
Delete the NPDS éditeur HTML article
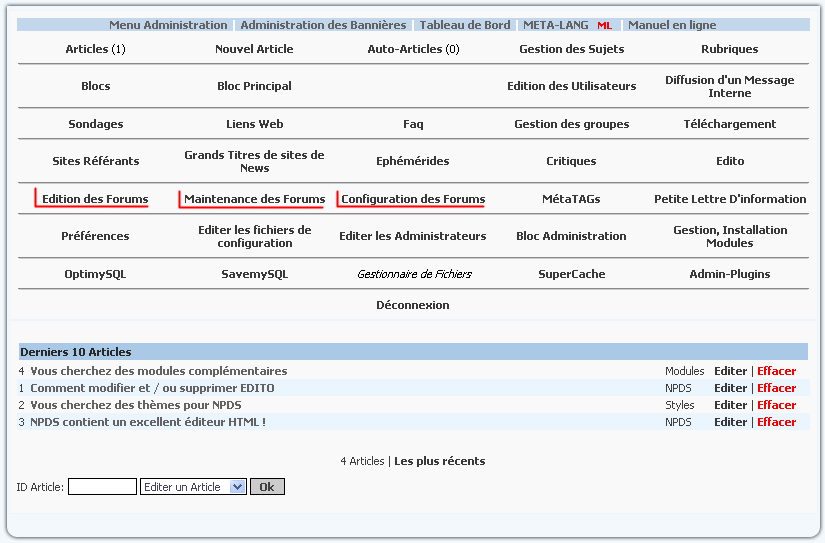pos(776,422)
